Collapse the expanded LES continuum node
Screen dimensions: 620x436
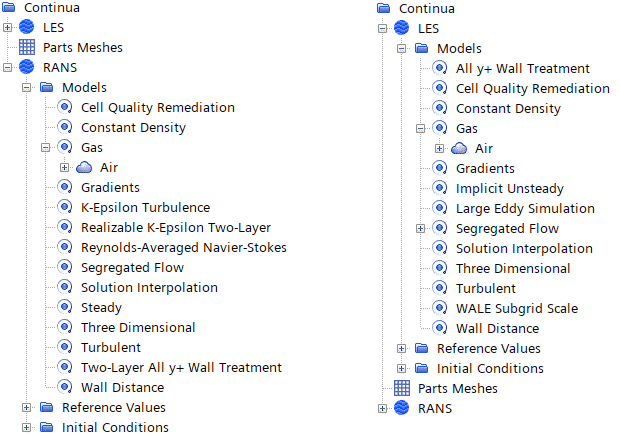click(x=382, y=28)
